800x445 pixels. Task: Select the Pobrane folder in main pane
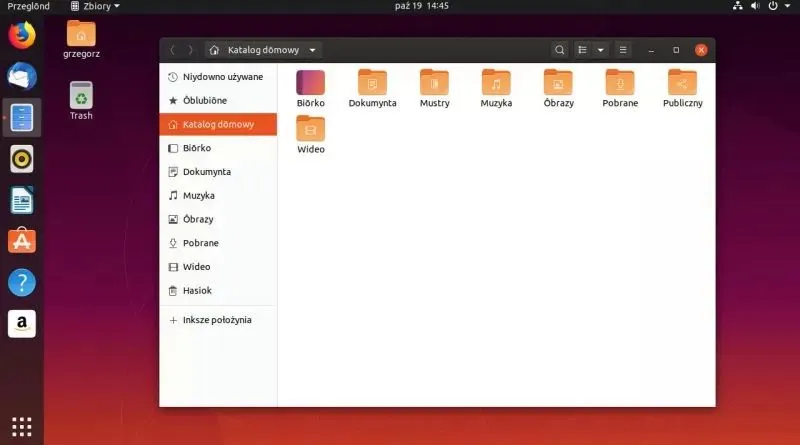pyautogui.click(x=620, y=88)
